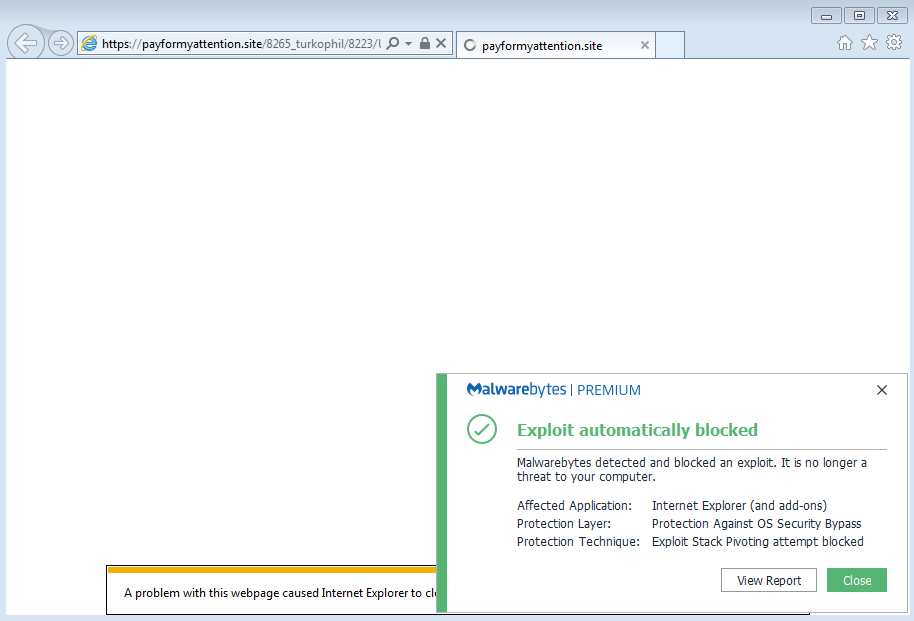
Task: Restore down the Internet Explorer window
Action: pos(859,16)
